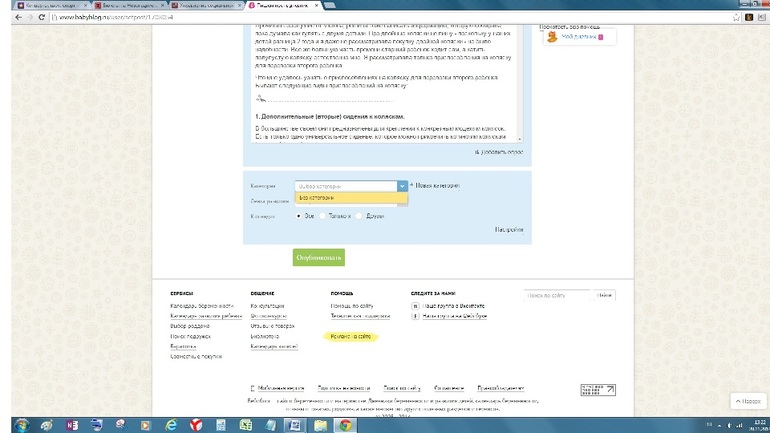Click the diary avatar icon in sidebar

pos(552,37)
